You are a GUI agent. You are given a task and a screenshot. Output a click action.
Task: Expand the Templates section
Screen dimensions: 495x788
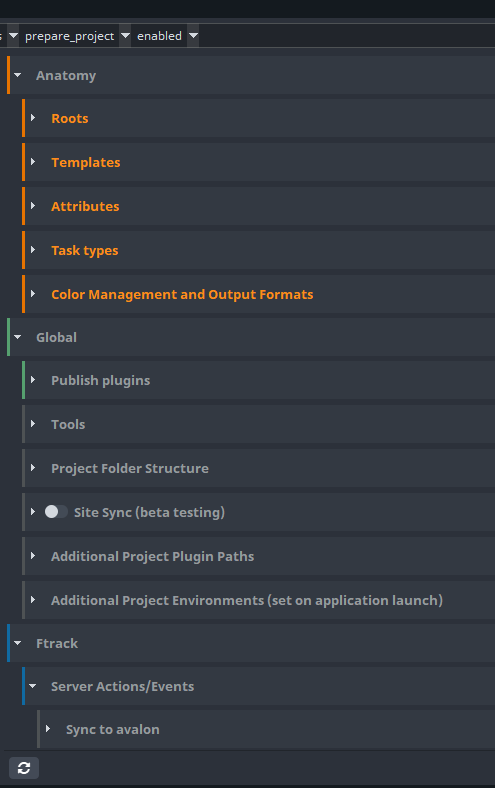coord(33,162)
